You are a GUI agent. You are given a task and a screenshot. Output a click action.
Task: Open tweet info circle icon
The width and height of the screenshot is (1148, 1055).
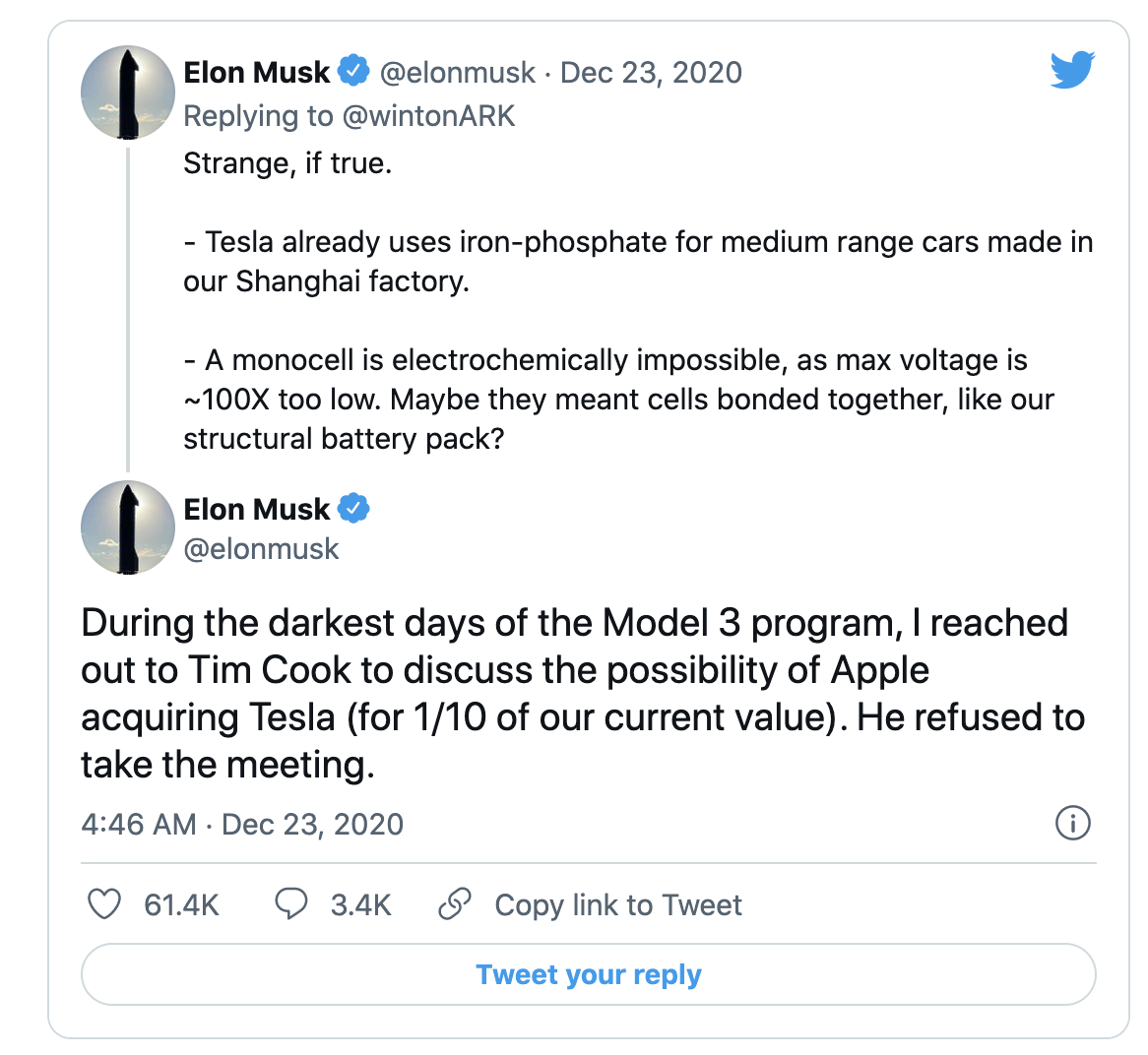(1072, 823)
